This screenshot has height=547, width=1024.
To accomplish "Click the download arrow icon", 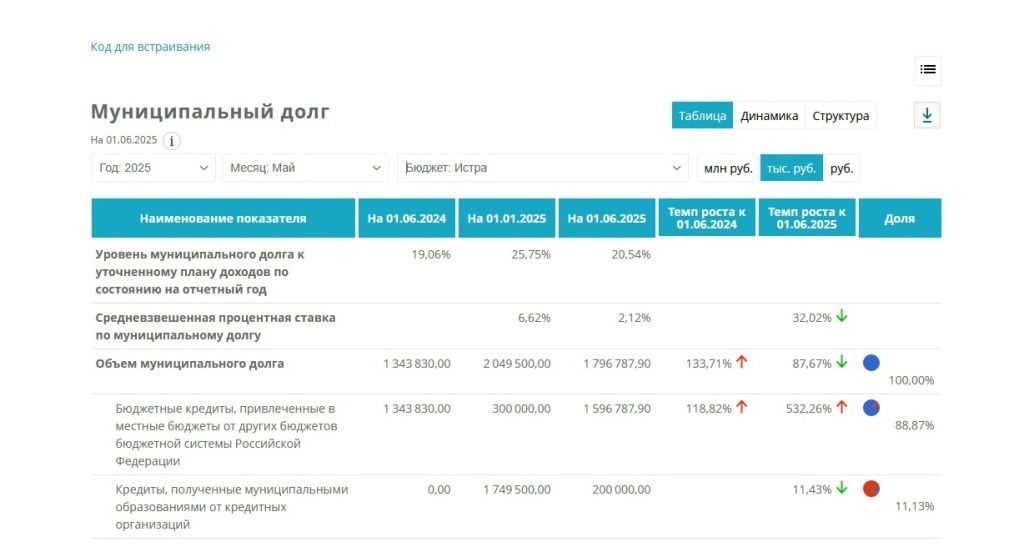I will coord(927,116).
